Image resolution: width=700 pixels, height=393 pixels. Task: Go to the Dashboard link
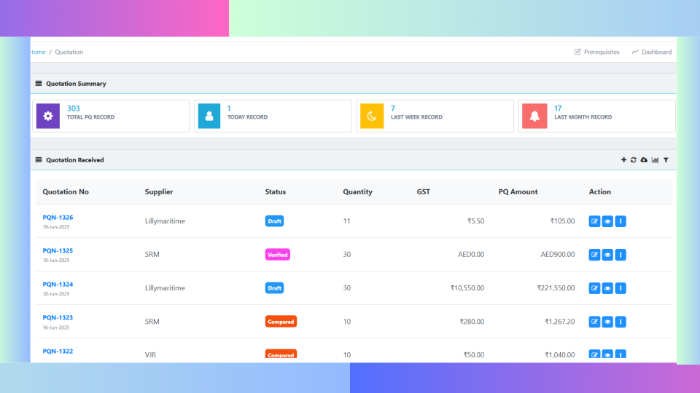652,52
